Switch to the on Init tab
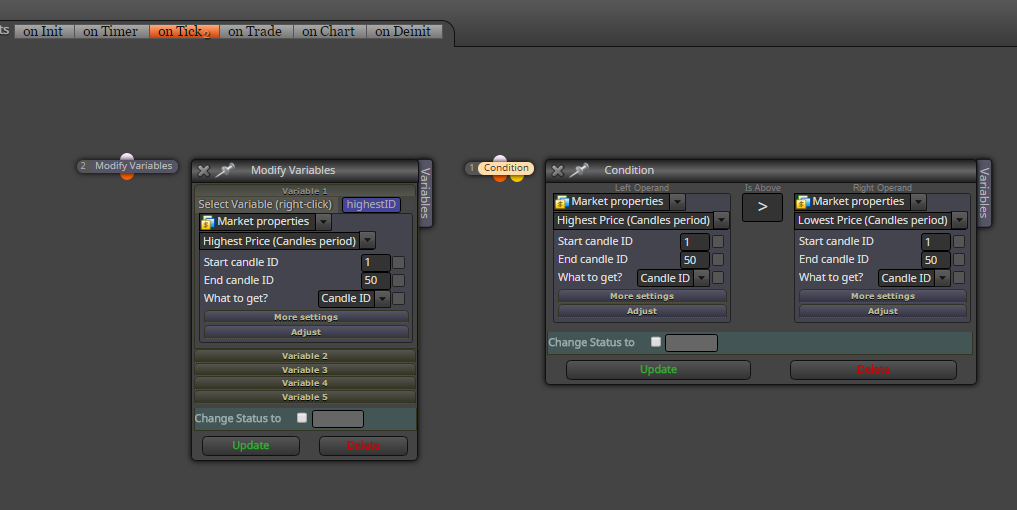 coord(43,31)
